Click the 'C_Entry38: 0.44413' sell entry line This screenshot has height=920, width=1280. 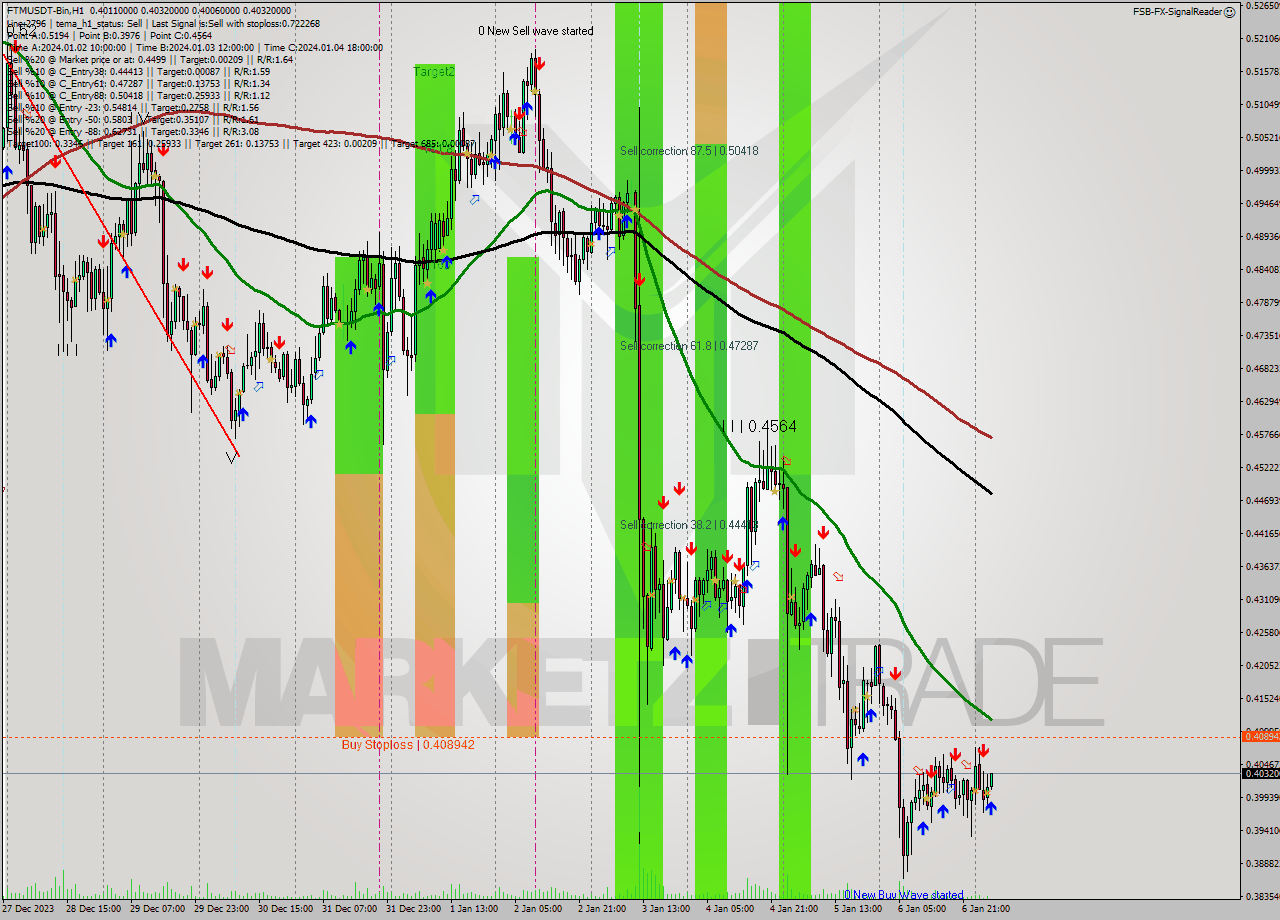pyautogui.click(x=138, y=71)
